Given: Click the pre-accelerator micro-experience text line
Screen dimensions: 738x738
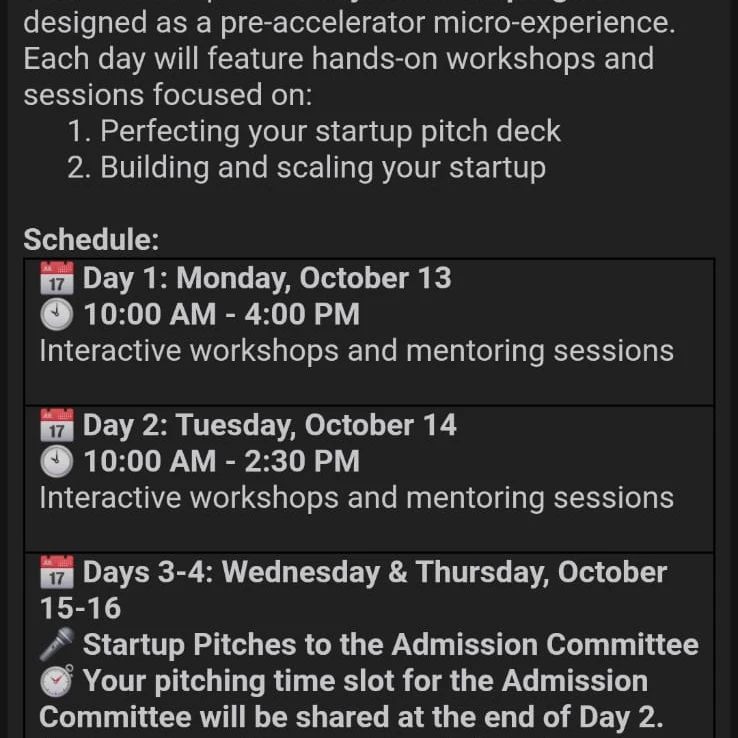Looking at the screenshot, I should [x=349, y=22].
